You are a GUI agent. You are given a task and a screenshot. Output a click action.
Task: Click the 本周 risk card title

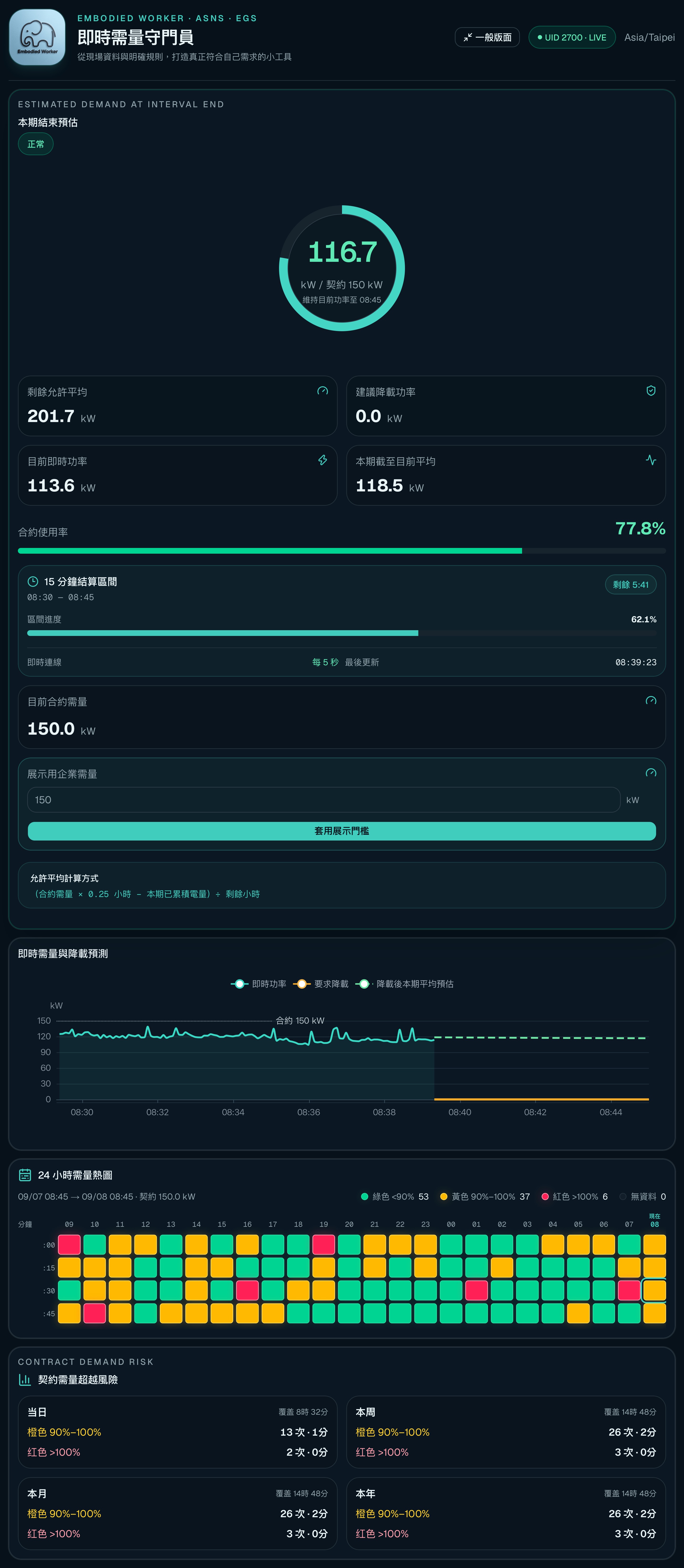click(x=365, y=1412)
